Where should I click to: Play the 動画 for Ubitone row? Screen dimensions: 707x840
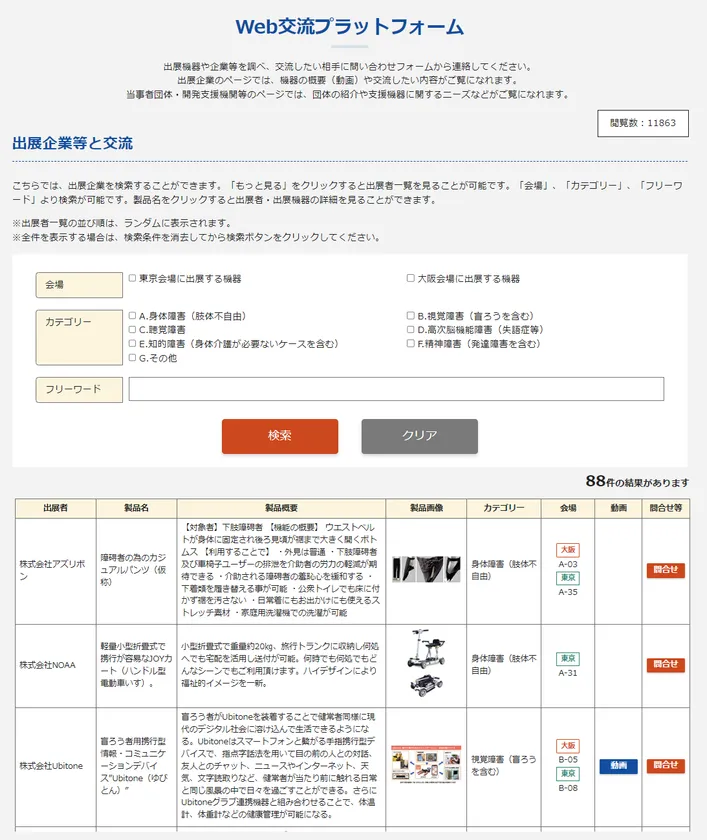click(618, 766)
